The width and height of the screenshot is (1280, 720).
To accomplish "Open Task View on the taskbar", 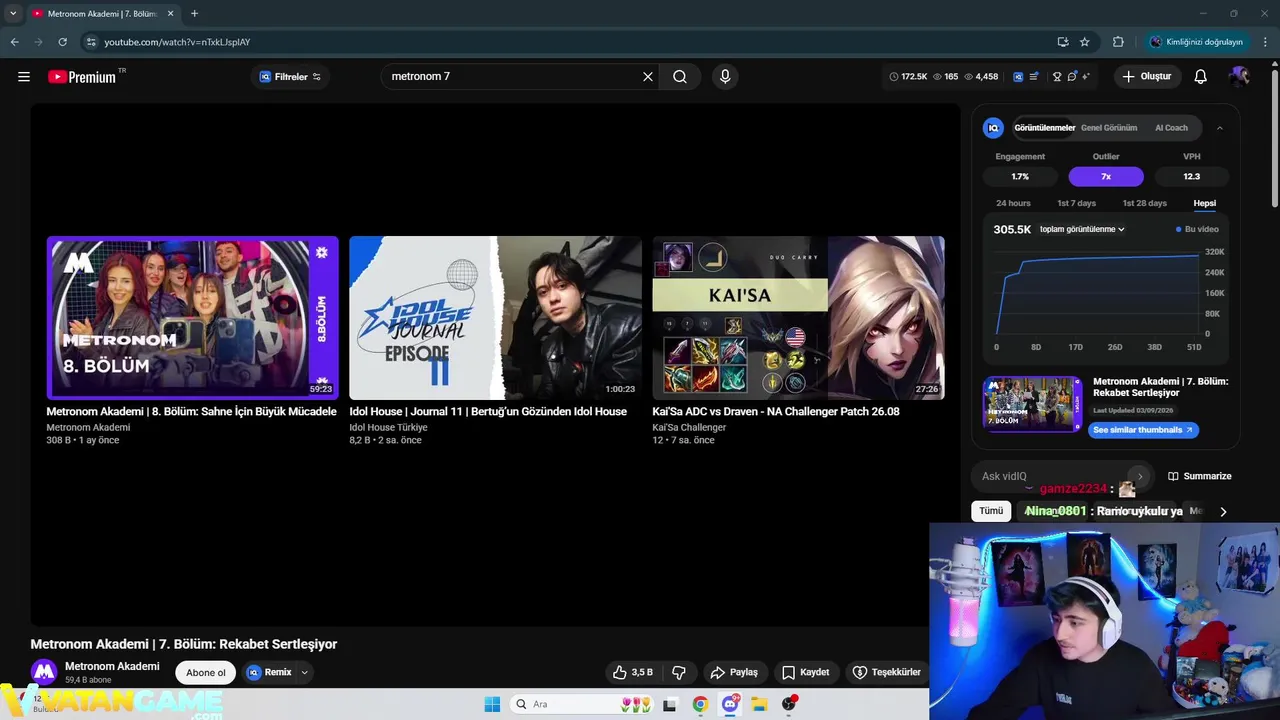I will pos(670,704).
